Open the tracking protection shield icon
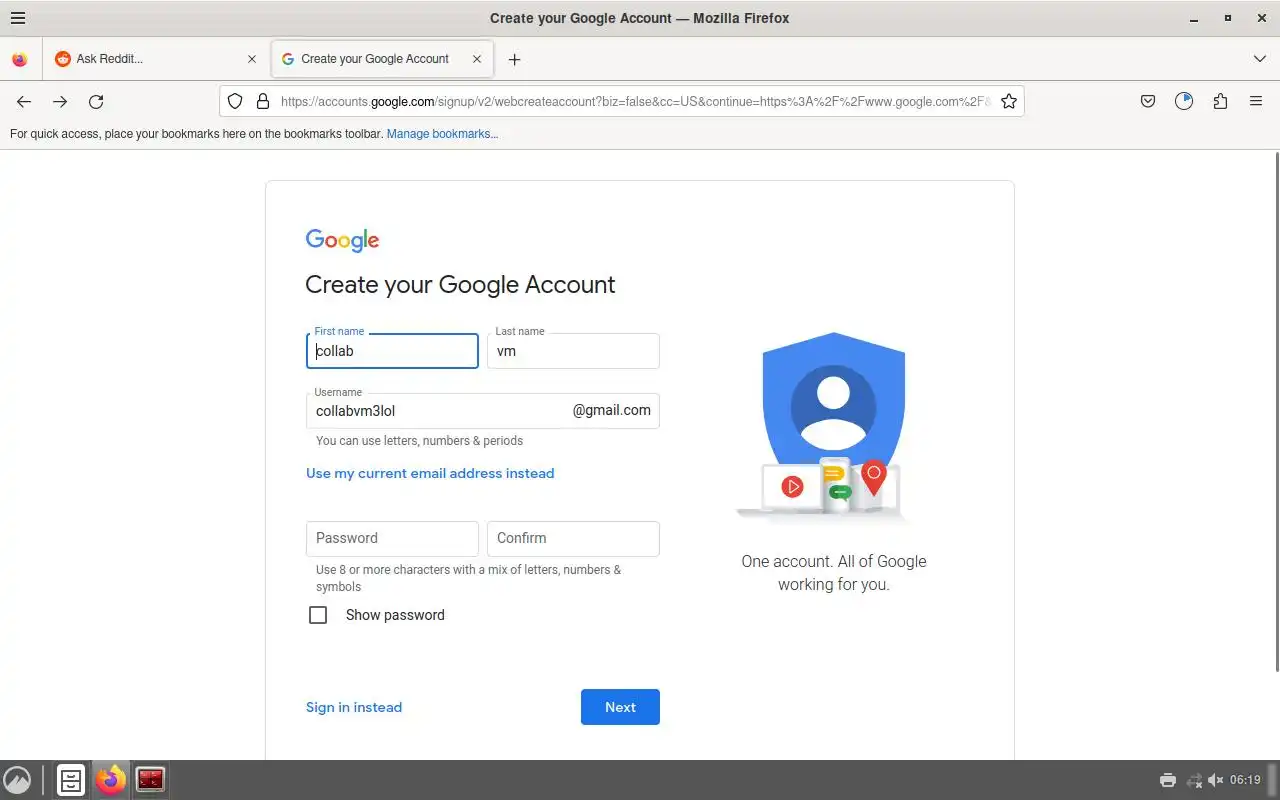Image resolution: width=1280 pixels, height=800 pixels. (x=235, y=101)
